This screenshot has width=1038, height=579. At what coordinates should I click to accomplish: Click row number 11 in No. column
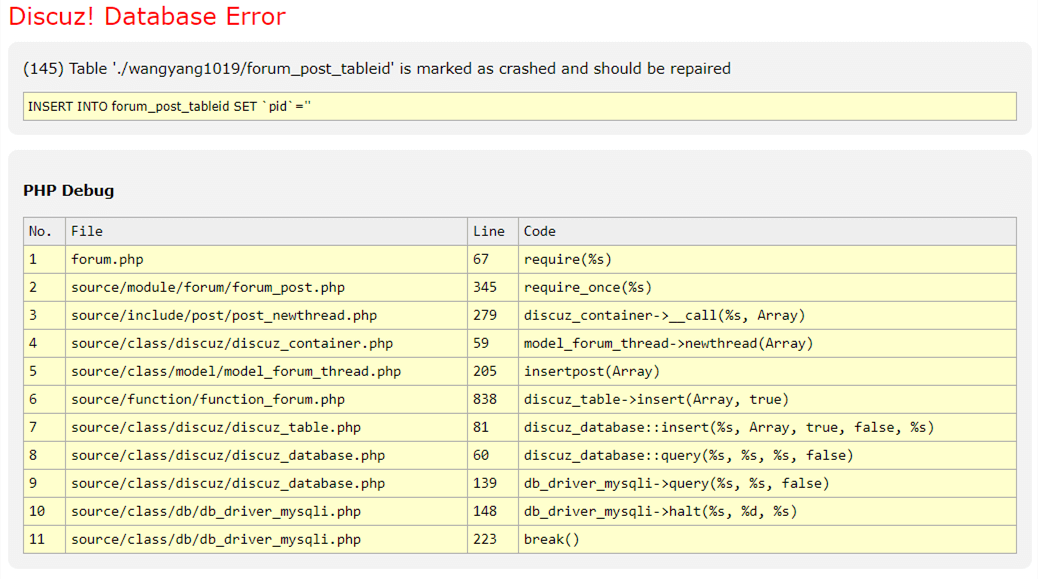[44, 539]
